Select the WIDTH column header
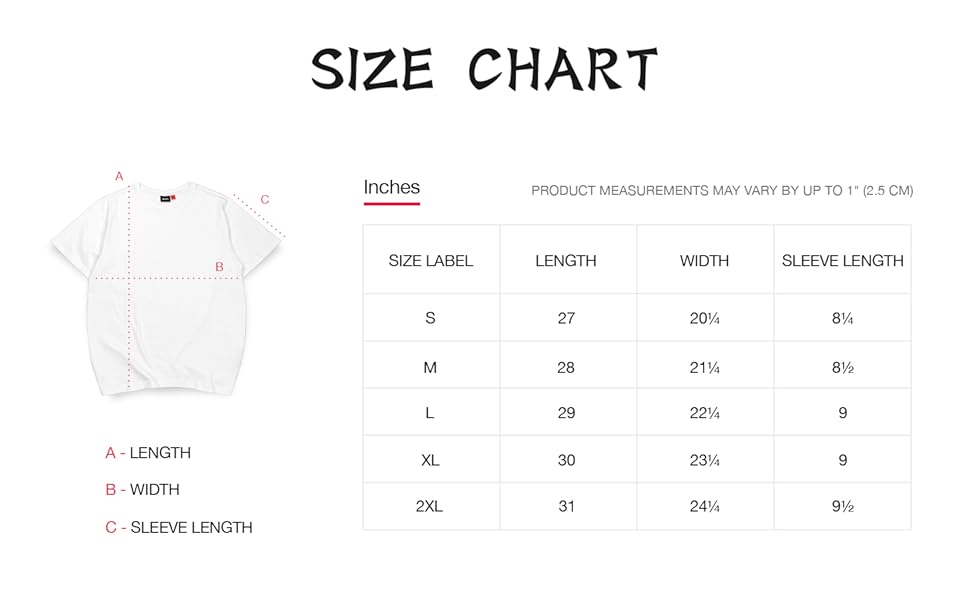970x600 pixels. (704, 261)
